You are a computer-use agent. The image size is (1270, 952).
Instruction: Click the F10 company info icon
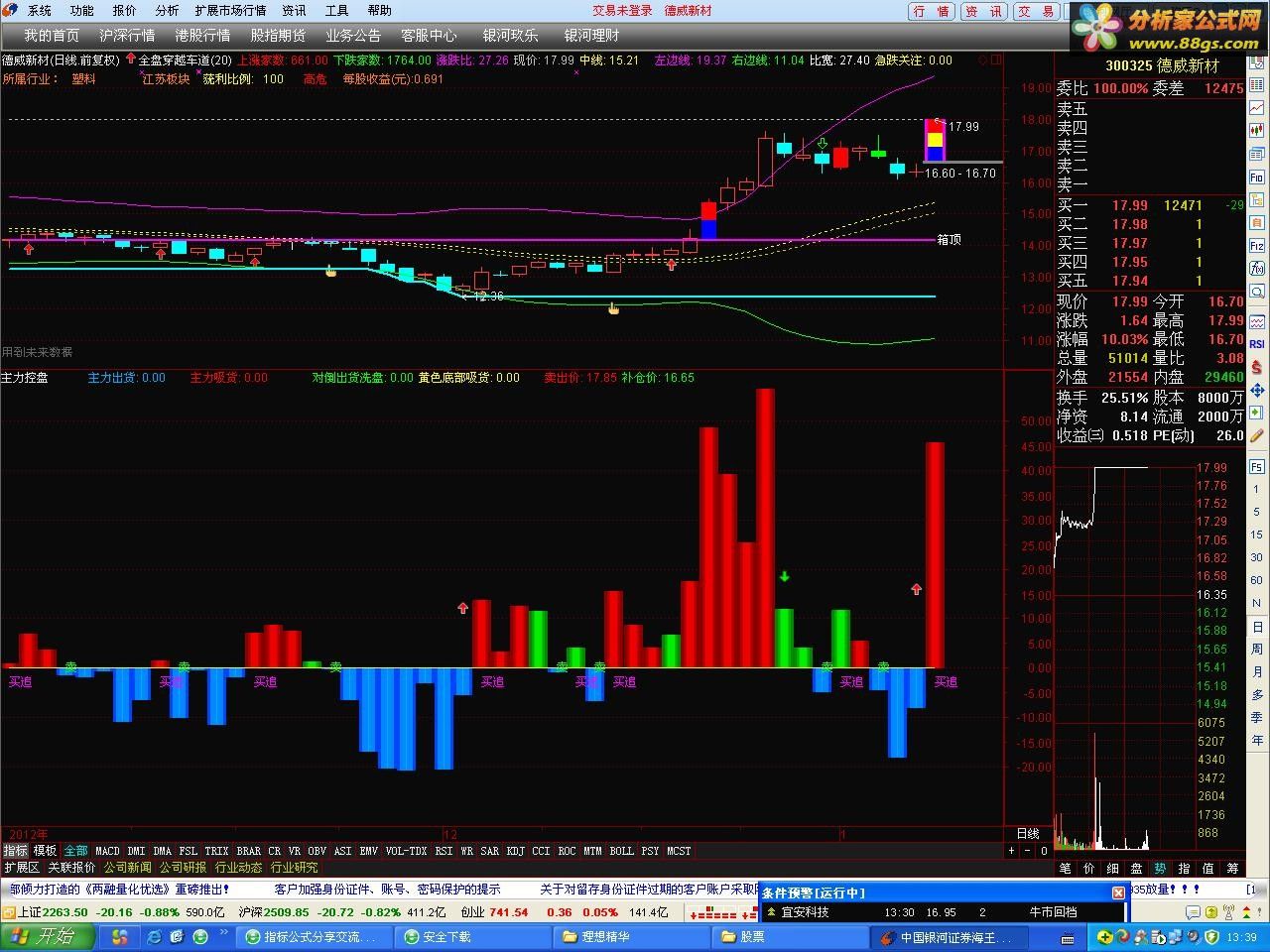pyautogui.click(x=1257, y=178)
